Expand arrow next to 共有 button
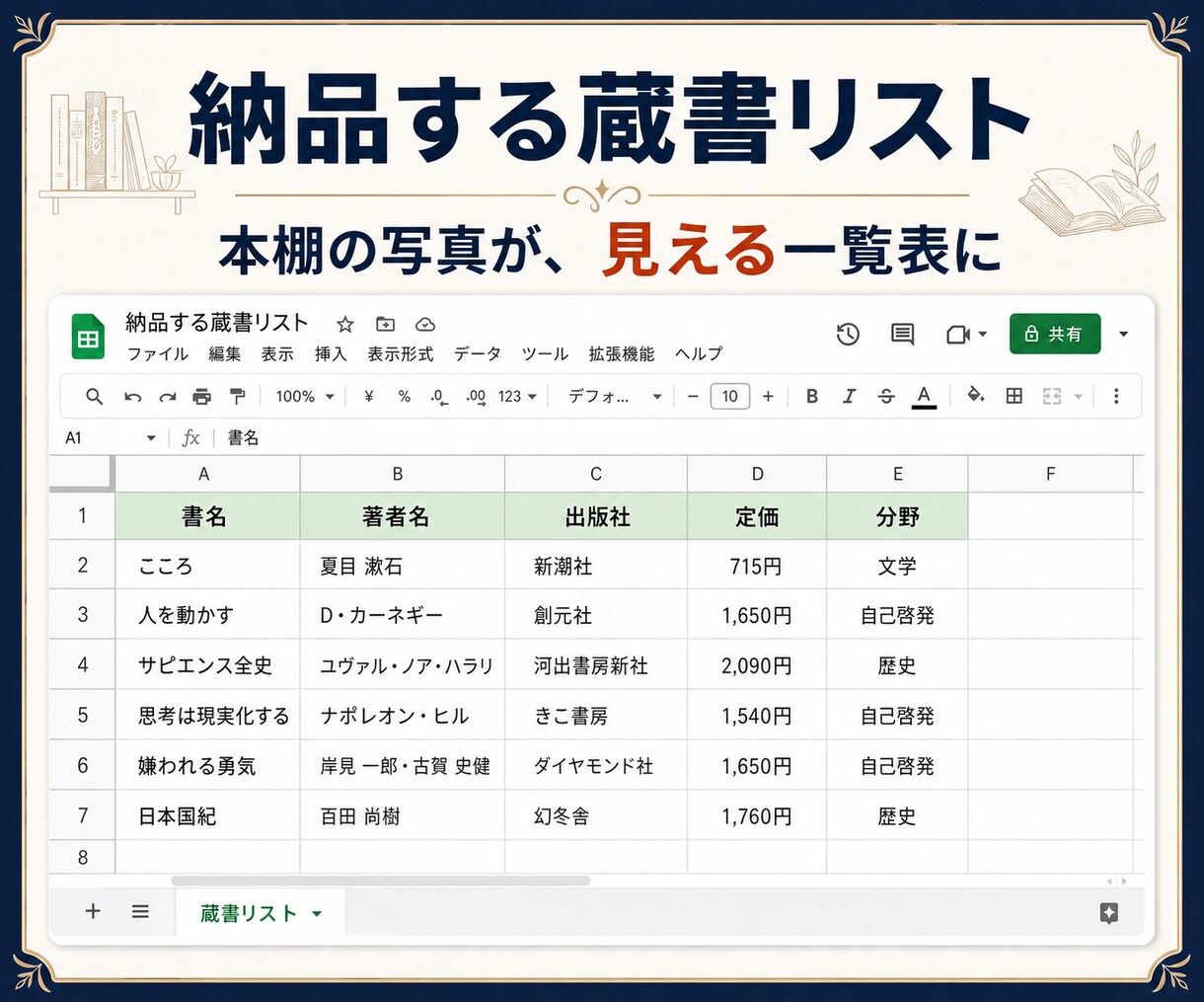This screenshot has height=1002, width=1204. point(1123,335)
